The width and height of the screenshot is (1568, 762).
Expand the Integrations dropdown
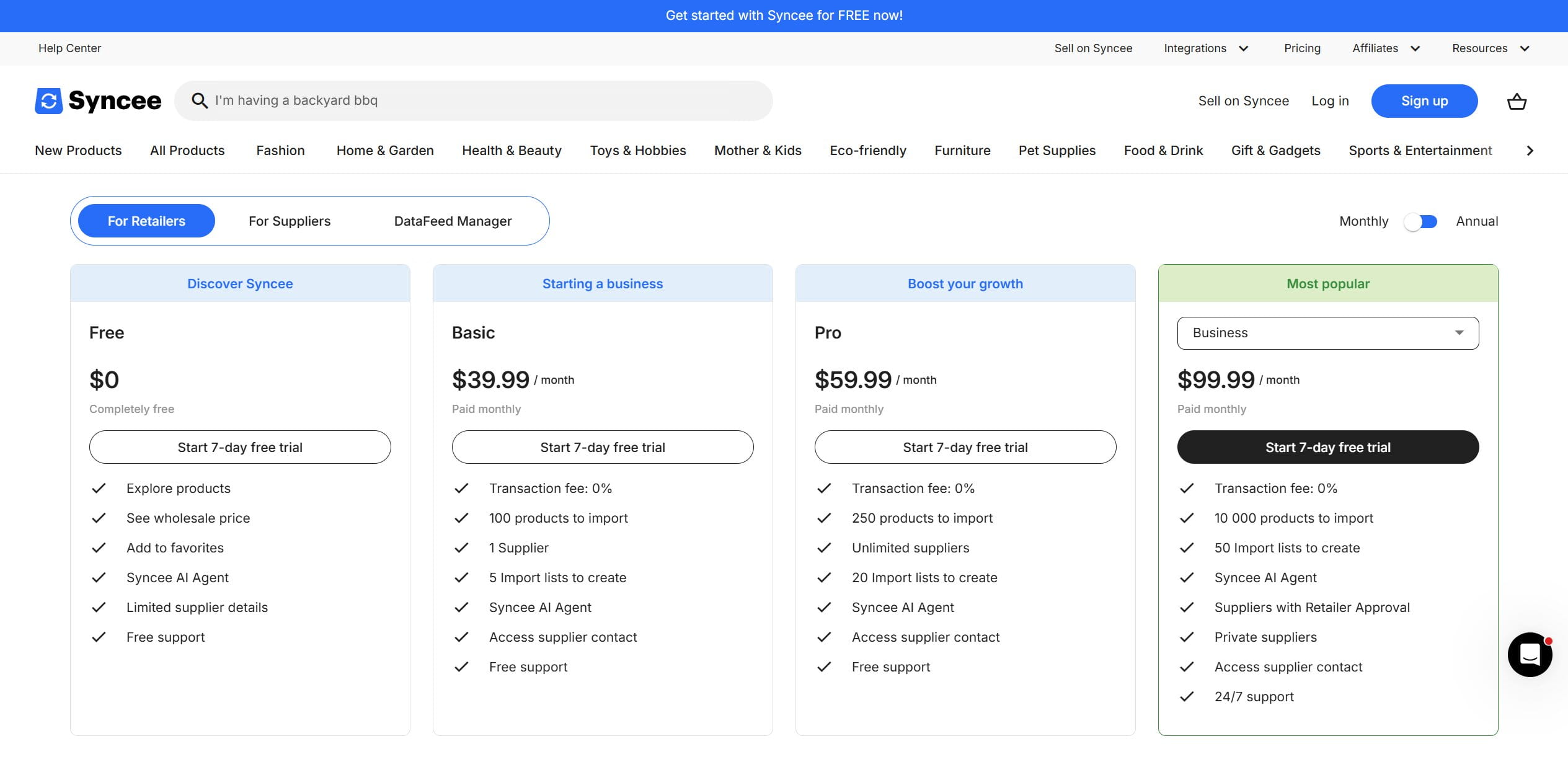click(1206, 48)
